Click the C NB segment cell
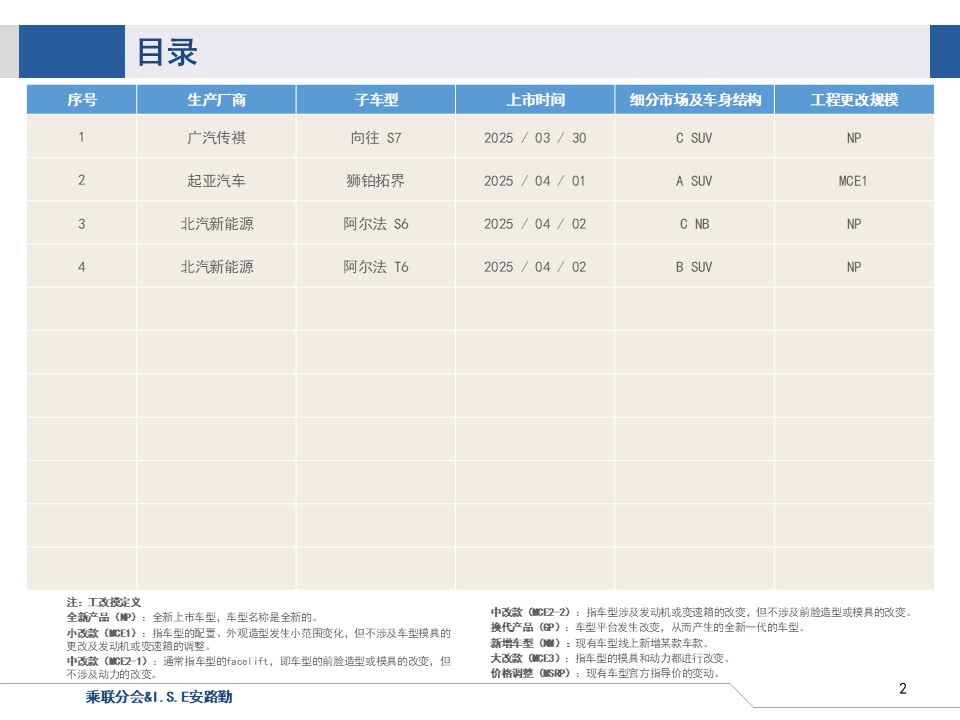960x720 pixels. coord(694,224)
